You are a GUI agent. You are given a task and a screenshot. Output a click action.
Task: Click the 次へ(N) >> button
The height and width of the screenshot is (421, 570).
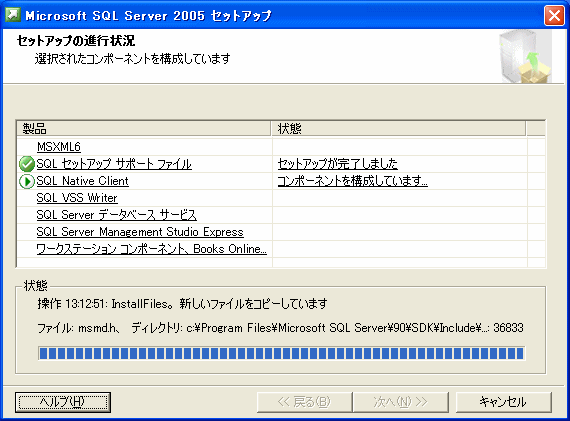point(401,402)
